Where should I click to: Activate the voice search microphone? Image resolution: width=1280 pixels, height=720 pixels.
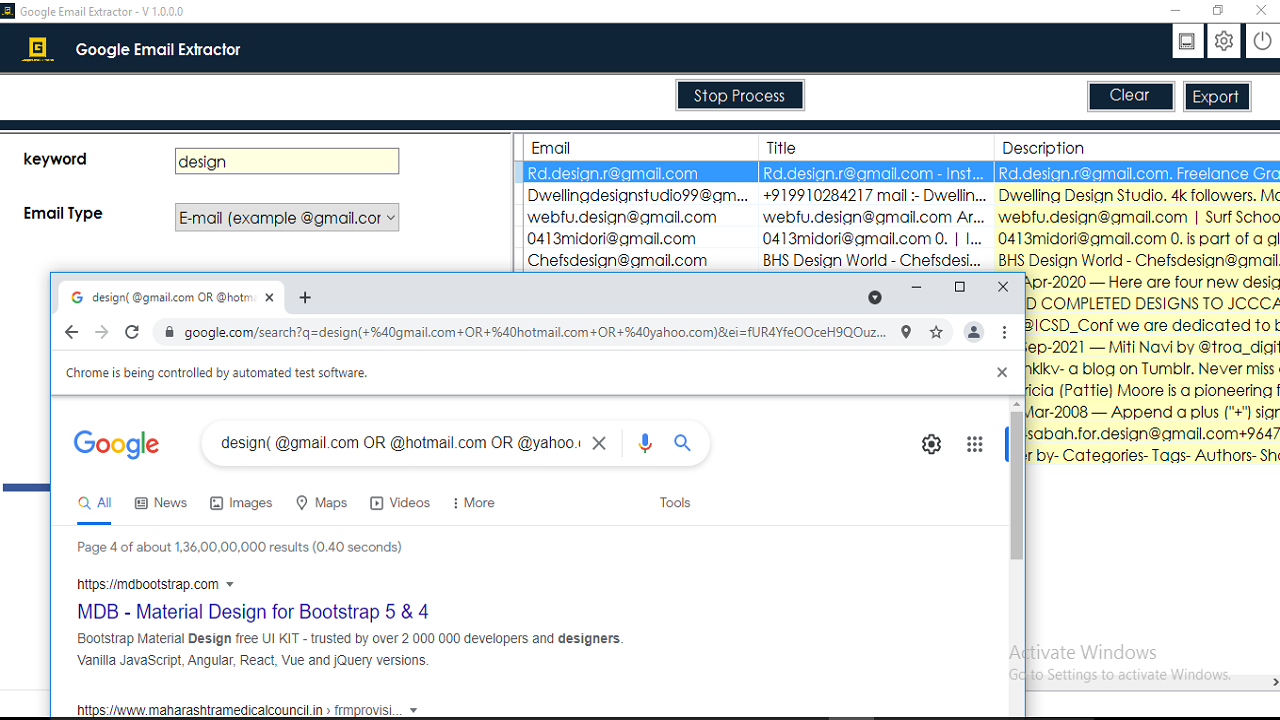[x=644, y=442]
